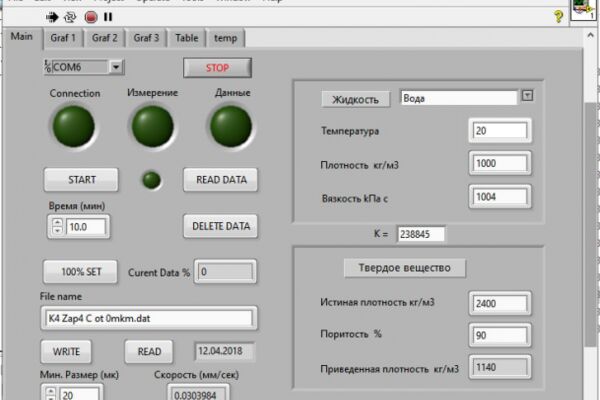
Task: Click the date field 12.04.2018
Action: pyautogui.click(x=224, y=351)
